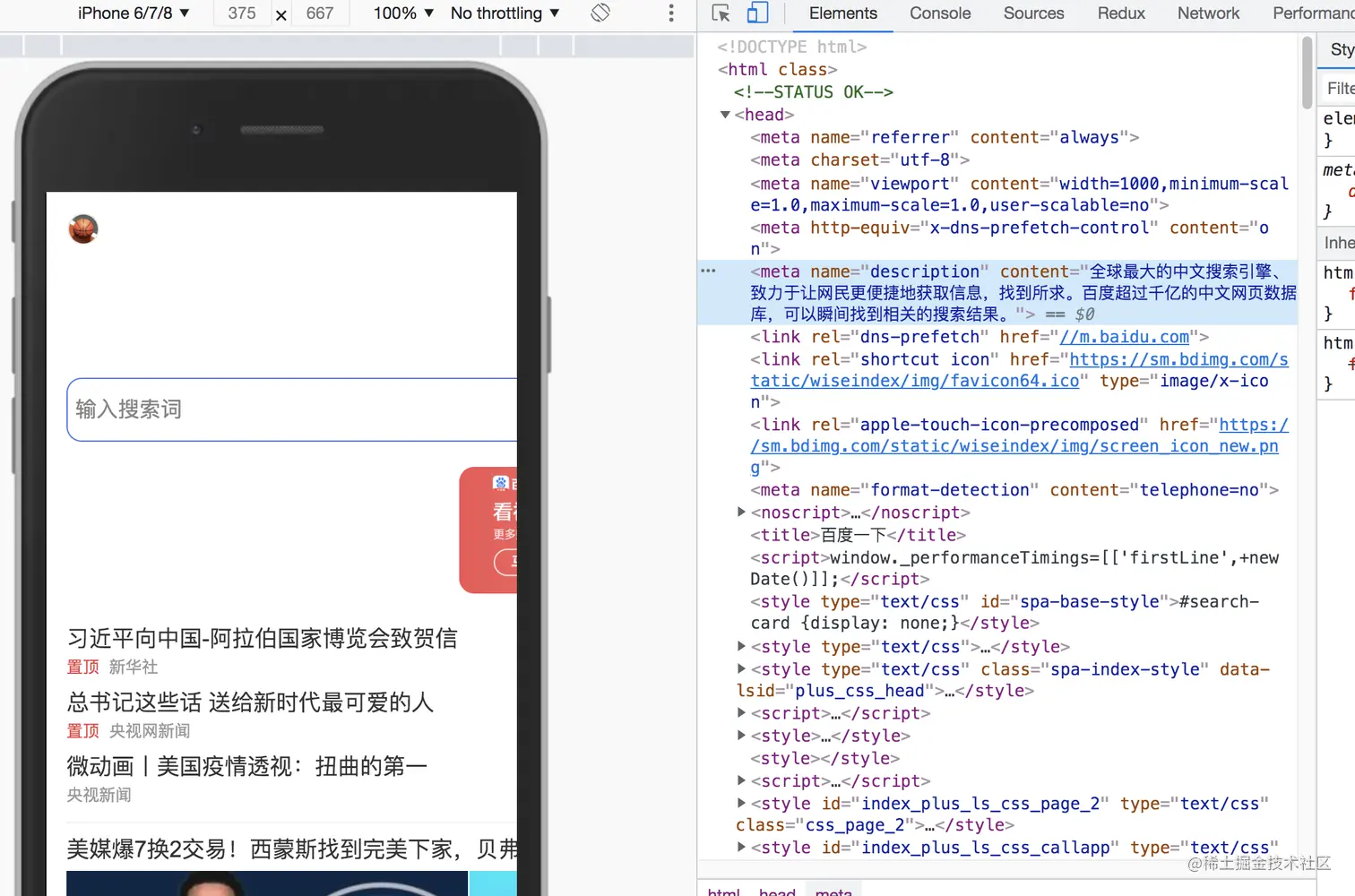The image size is (1355, 896).
Task: Select the DOCTYPE html node
Action: [x=791, y=47]
